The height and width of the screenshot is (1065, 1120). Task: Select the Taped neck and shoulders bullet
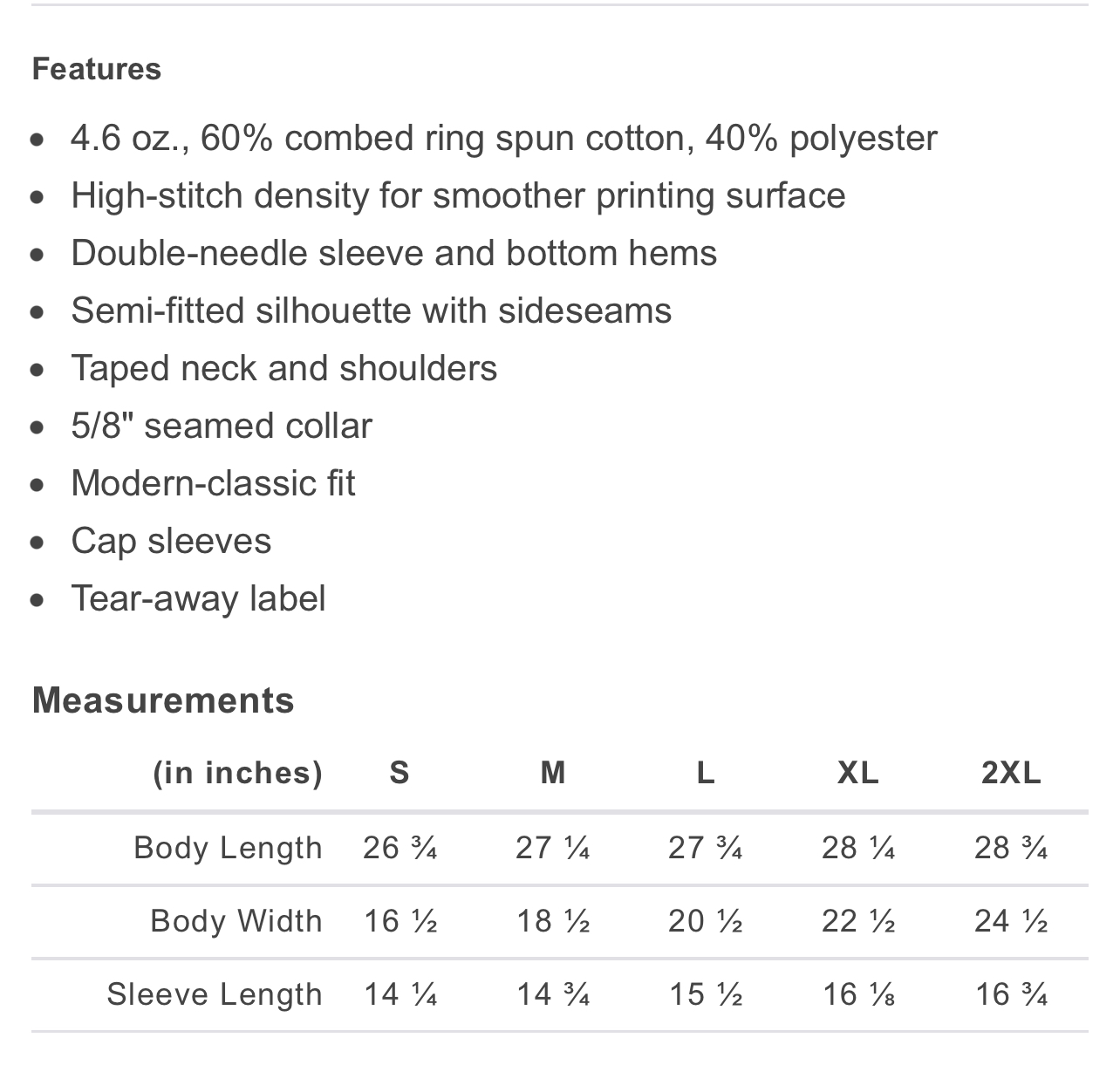[283, 368]
